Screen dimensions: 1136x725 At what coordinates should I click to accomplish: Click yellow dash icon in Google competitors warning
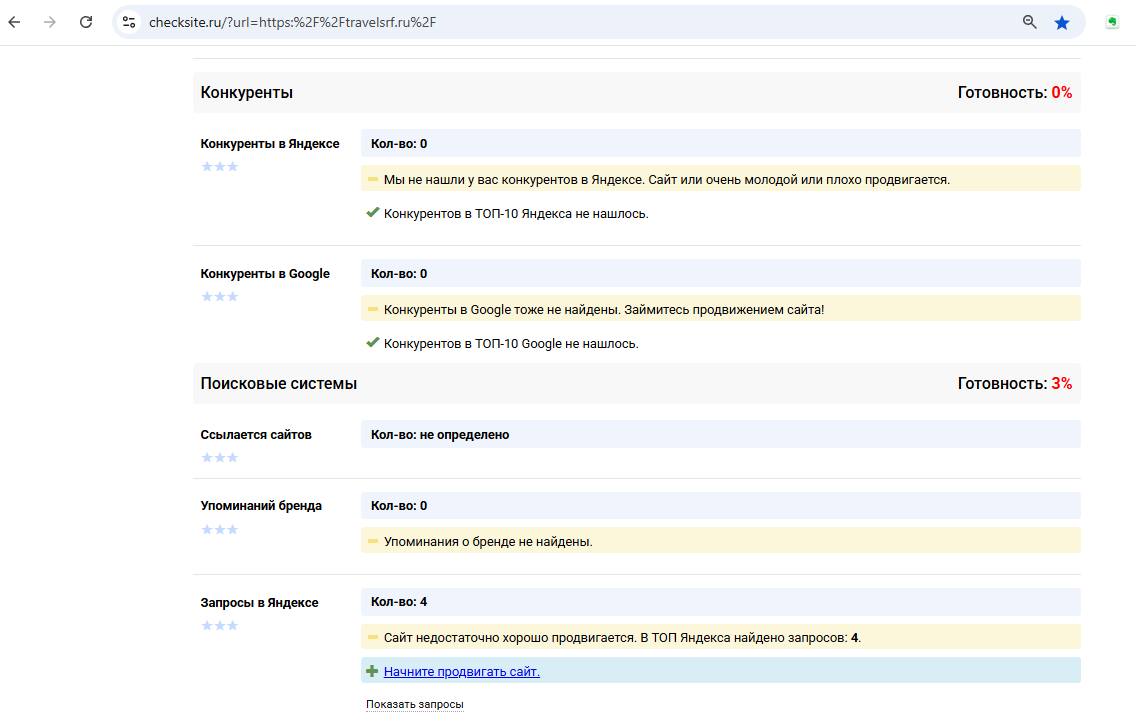click(372, 309)
